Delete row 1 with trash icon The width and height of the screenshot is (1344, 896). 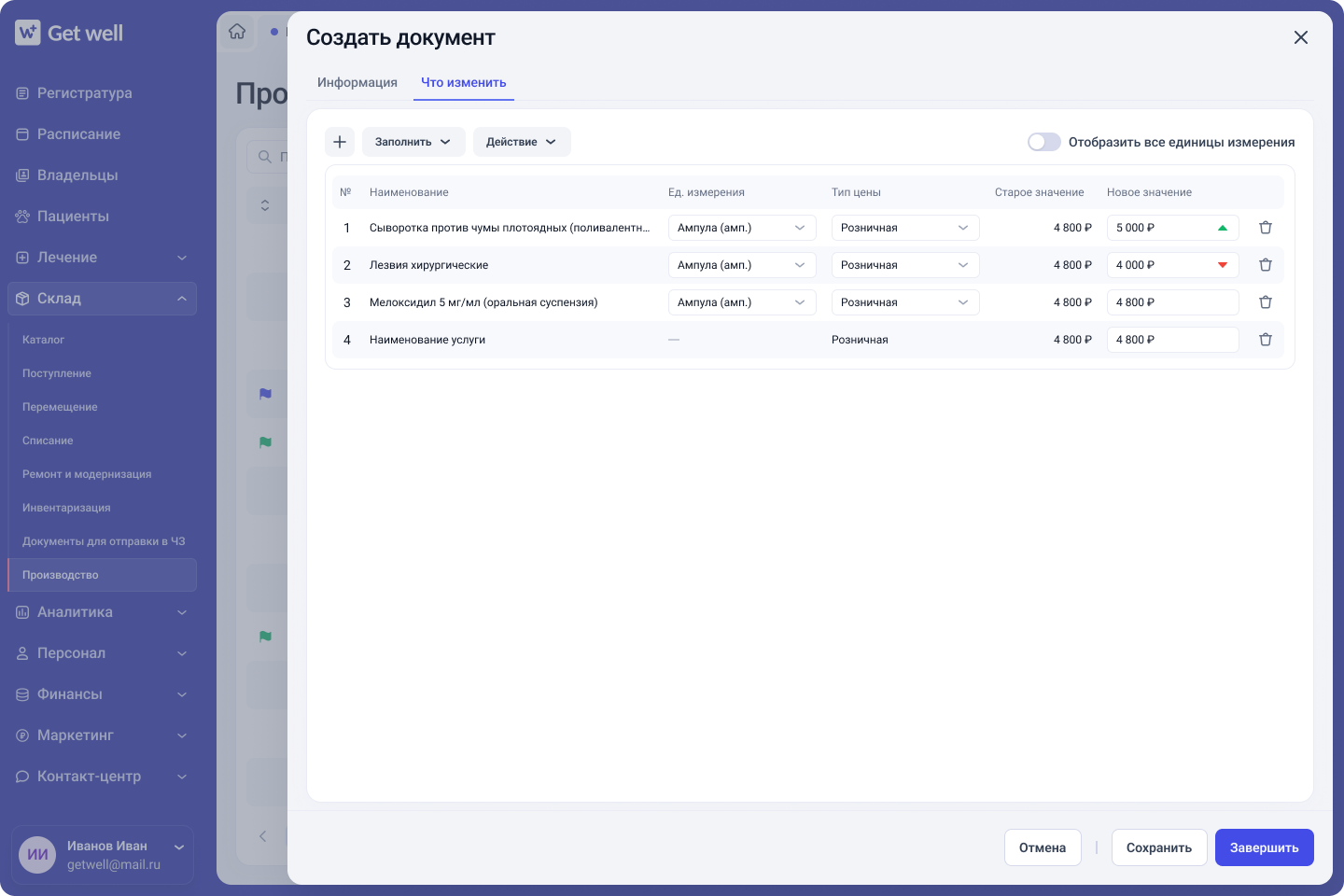click(x=1266, y=228)
